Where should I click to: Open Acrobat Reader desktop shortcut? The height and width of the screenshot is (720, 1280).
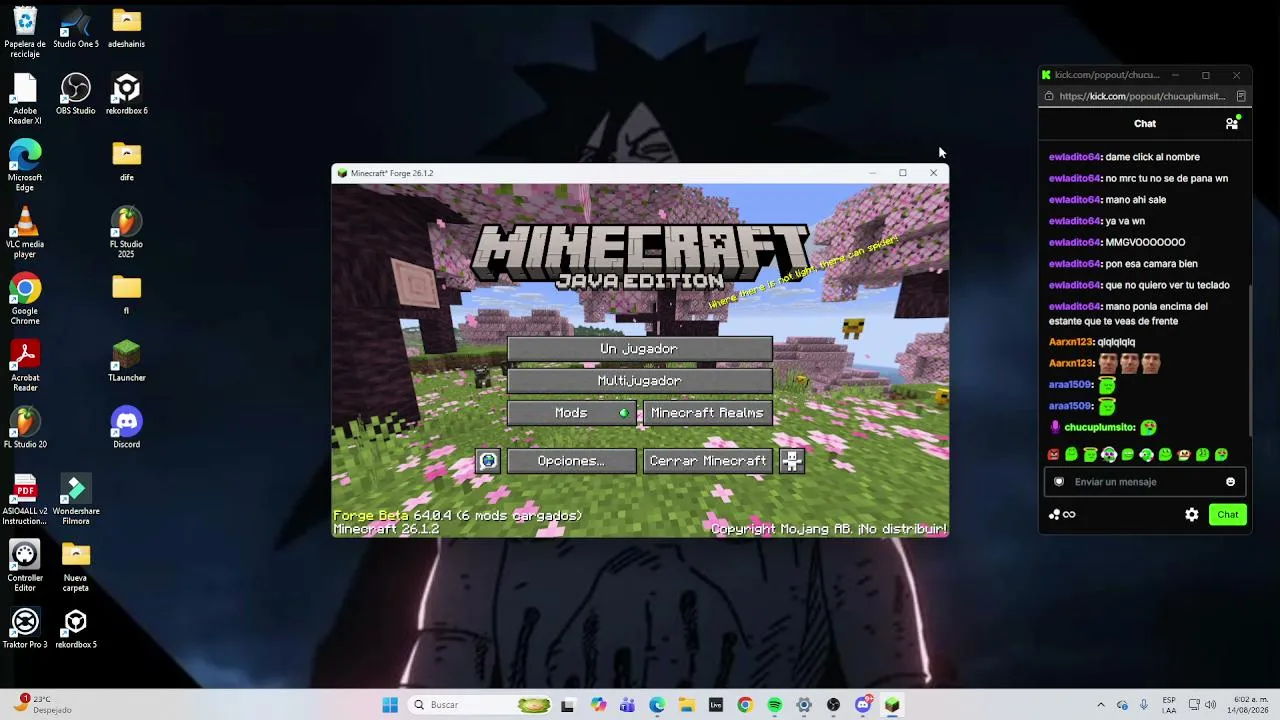(x=25, y=366)
